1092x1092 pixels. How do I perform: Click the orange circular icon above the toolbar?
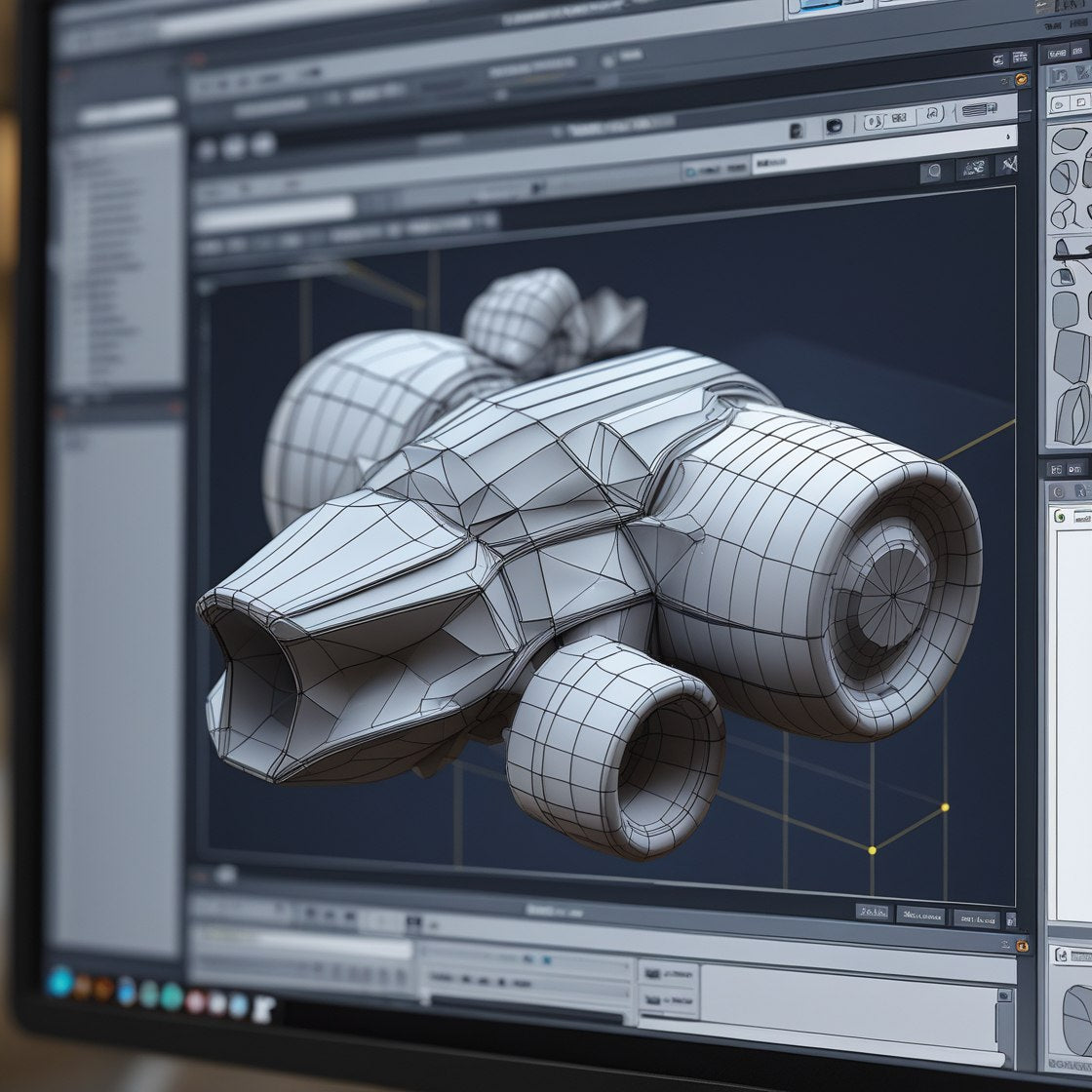coord(1021,79)
